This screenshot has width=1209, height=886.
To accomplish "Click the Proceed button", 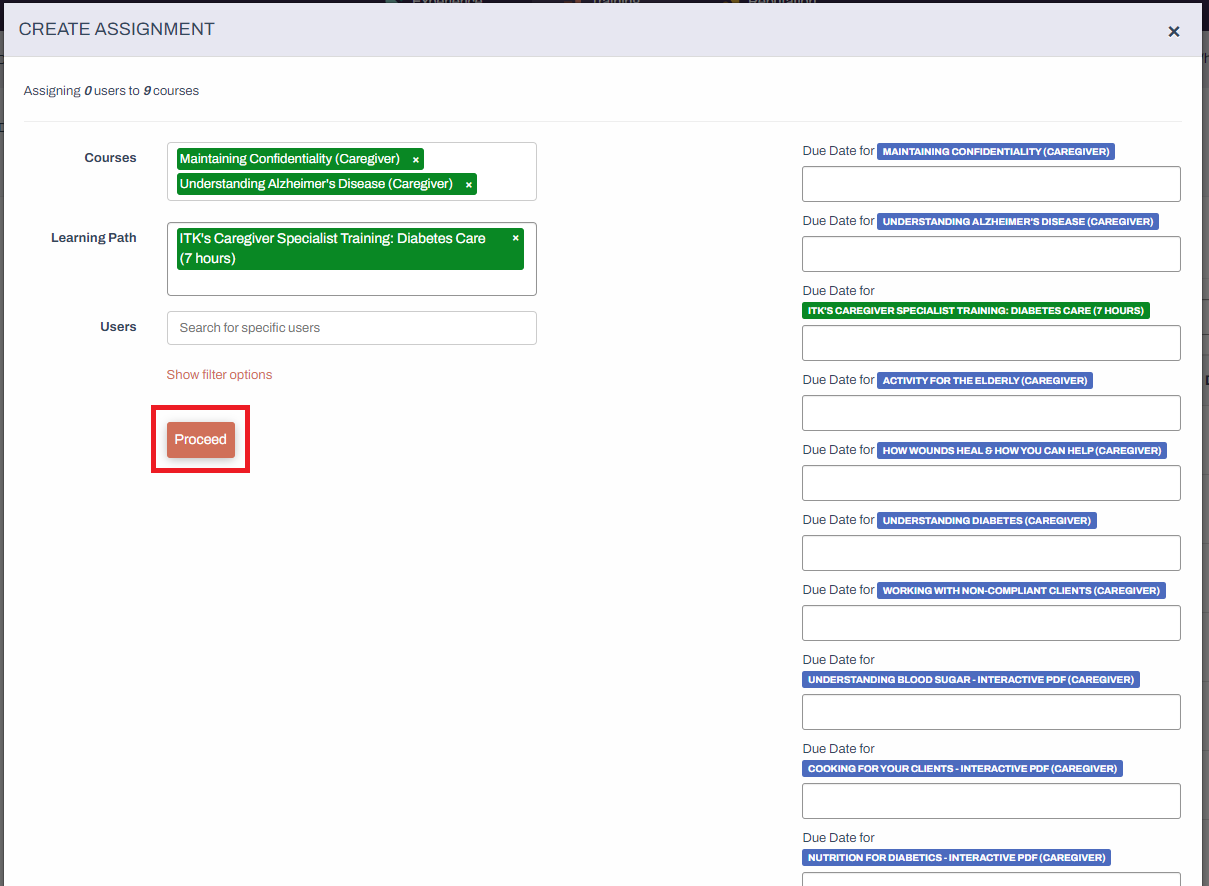I will coord(200,439).
